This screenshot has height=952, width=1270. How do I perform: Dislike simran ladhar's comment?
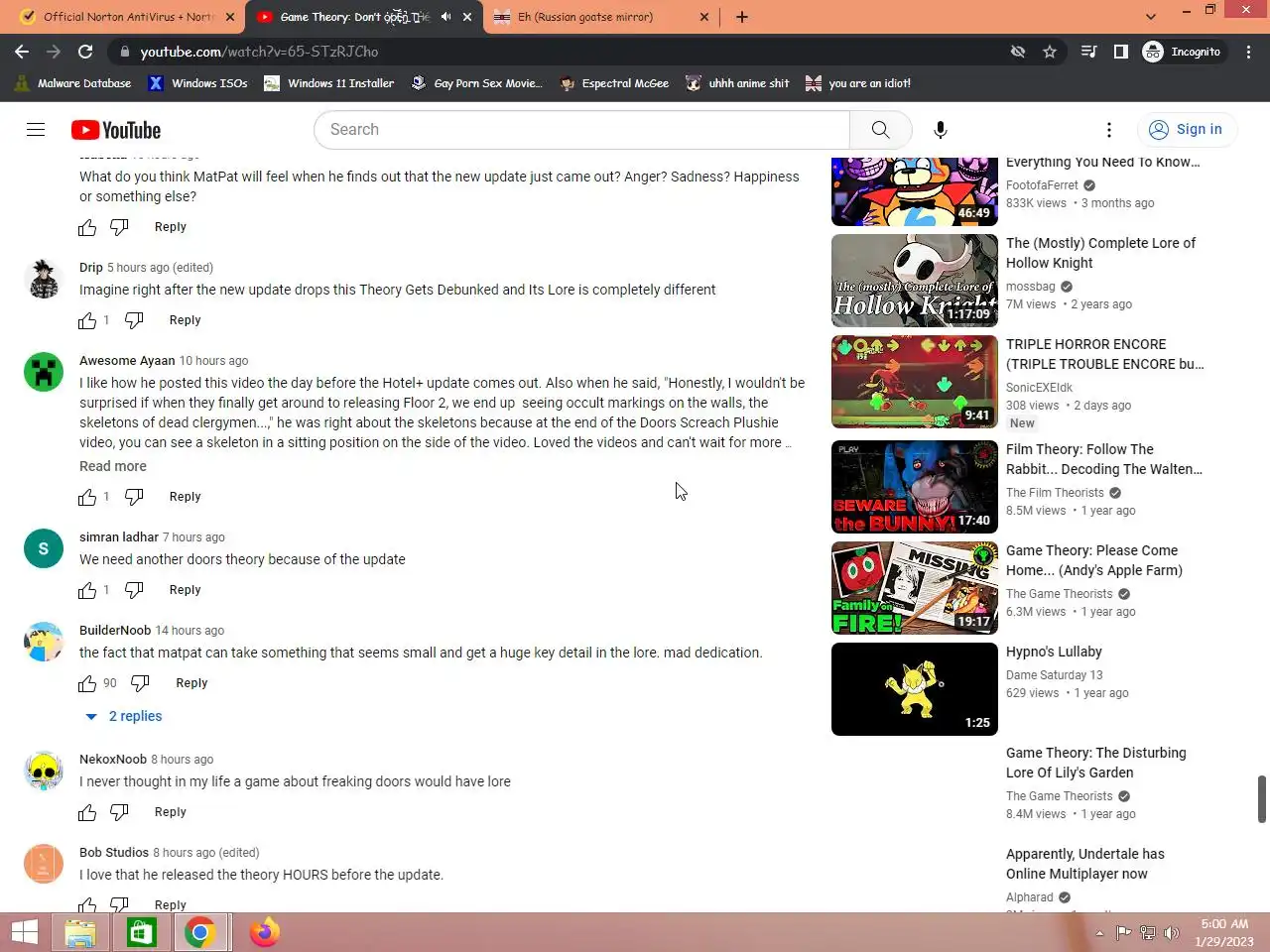point(134,590)
